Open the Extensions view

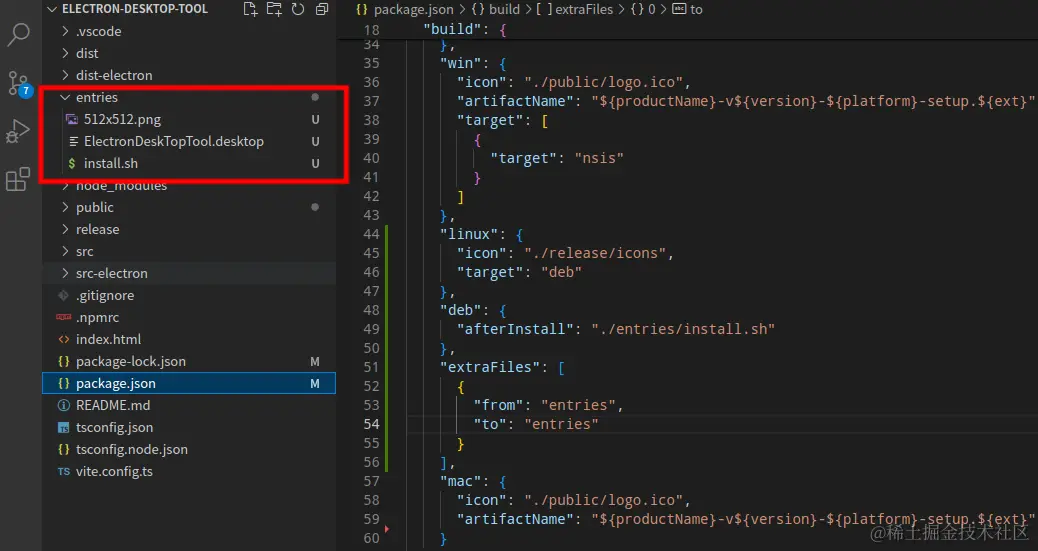(x=18, y=179)
